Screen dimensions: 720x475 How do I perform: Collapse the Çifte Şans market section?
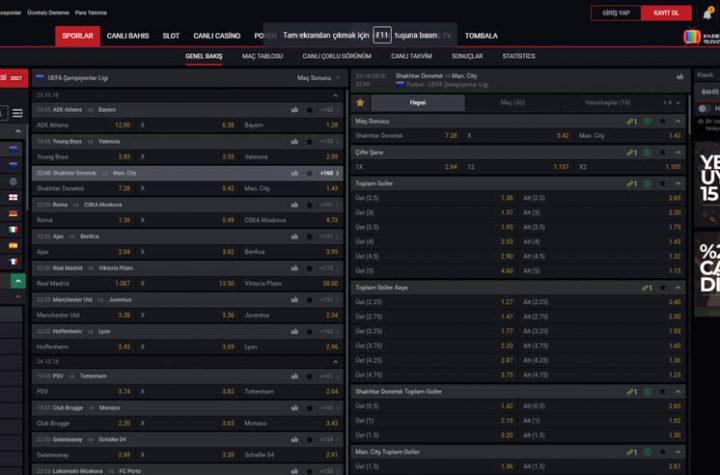(678, 153)
